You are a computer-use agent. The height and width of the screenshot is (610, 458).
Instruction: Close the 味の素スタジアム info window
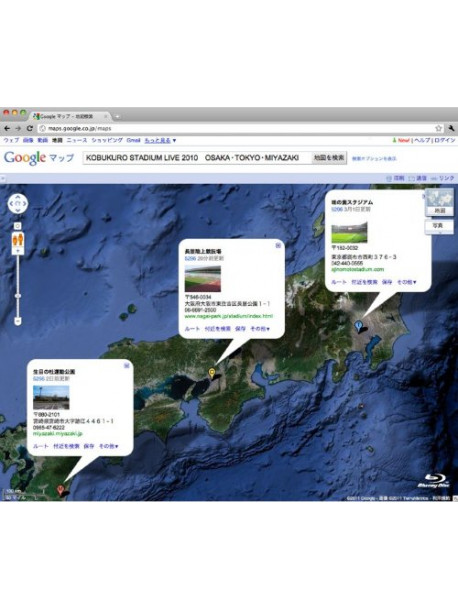pos(424,196)
